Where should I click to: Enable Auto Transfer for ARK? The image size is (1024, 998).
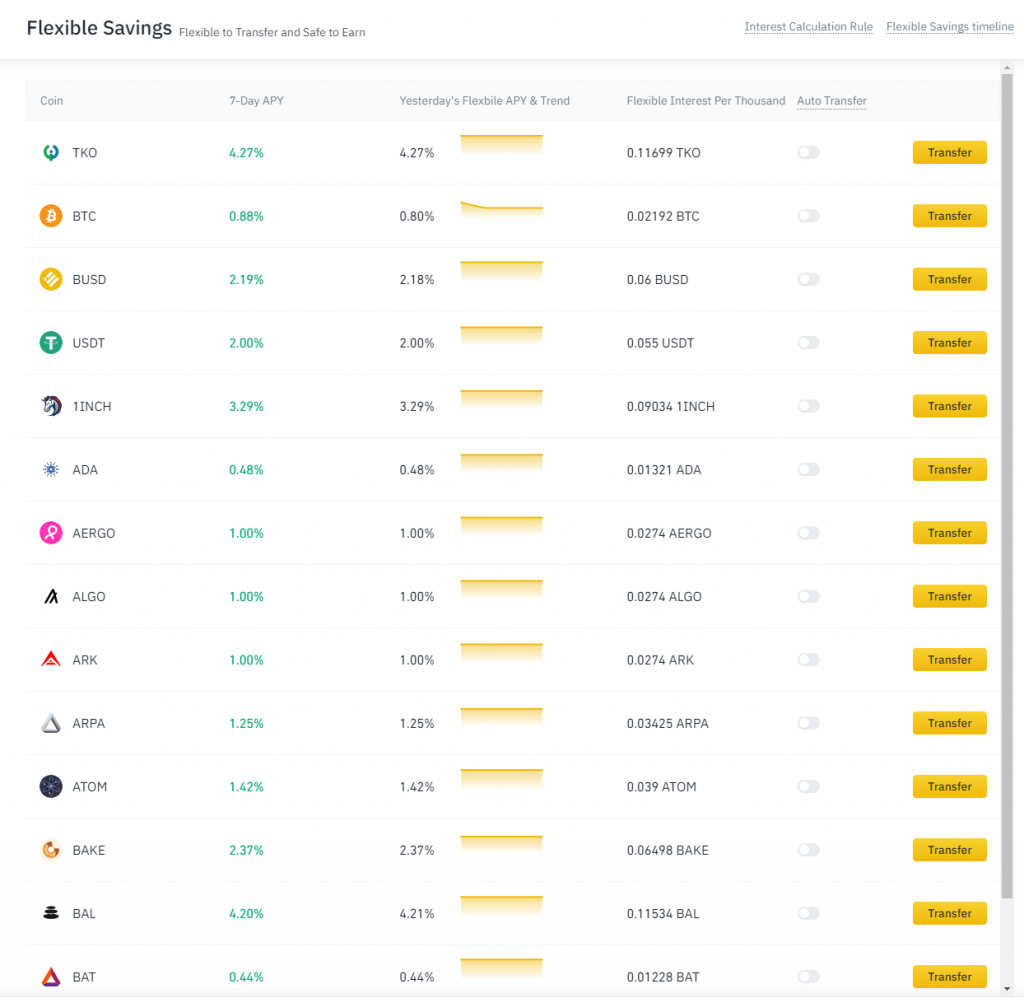(x=808, y=660)
